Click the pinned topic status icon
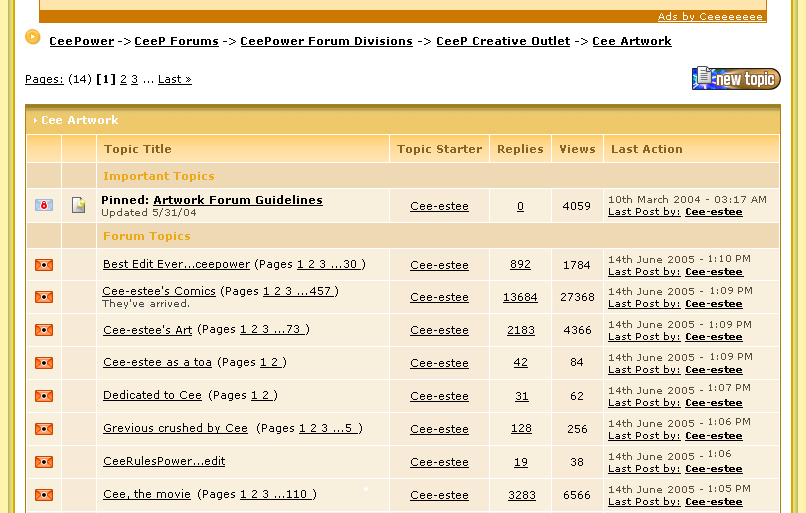The width and height of the screenshot is (806, 513). 44,205
